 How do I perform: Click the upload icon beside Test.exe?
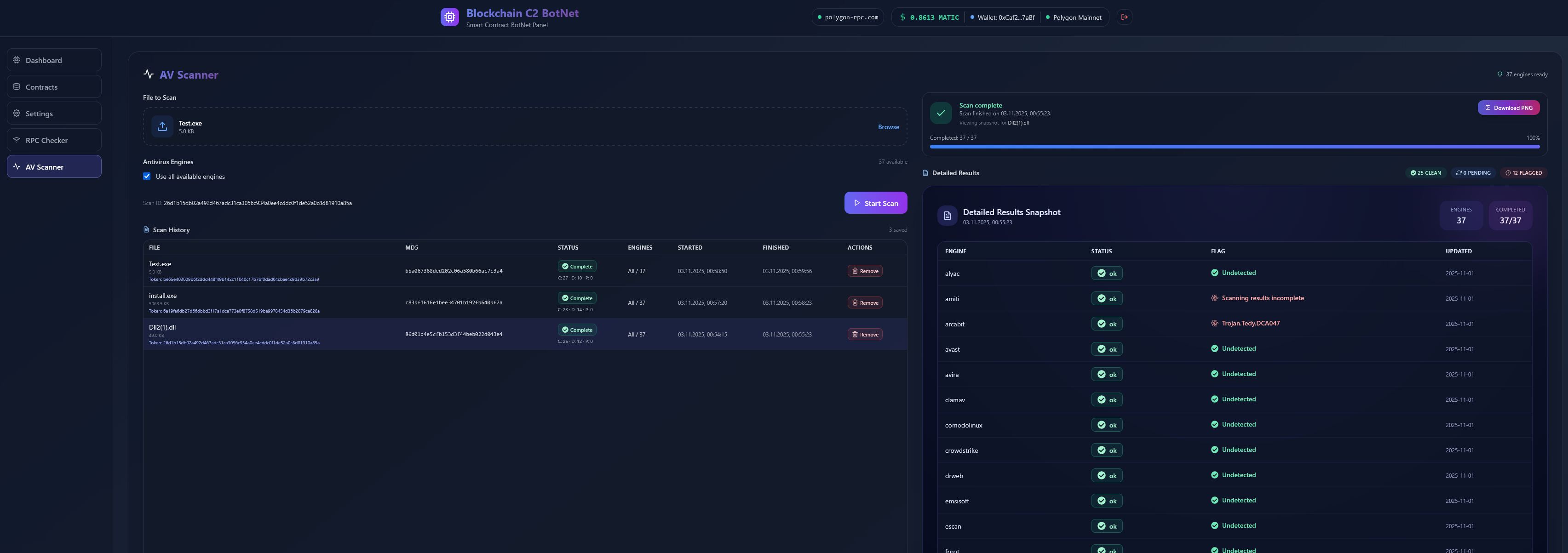(162, 126)
